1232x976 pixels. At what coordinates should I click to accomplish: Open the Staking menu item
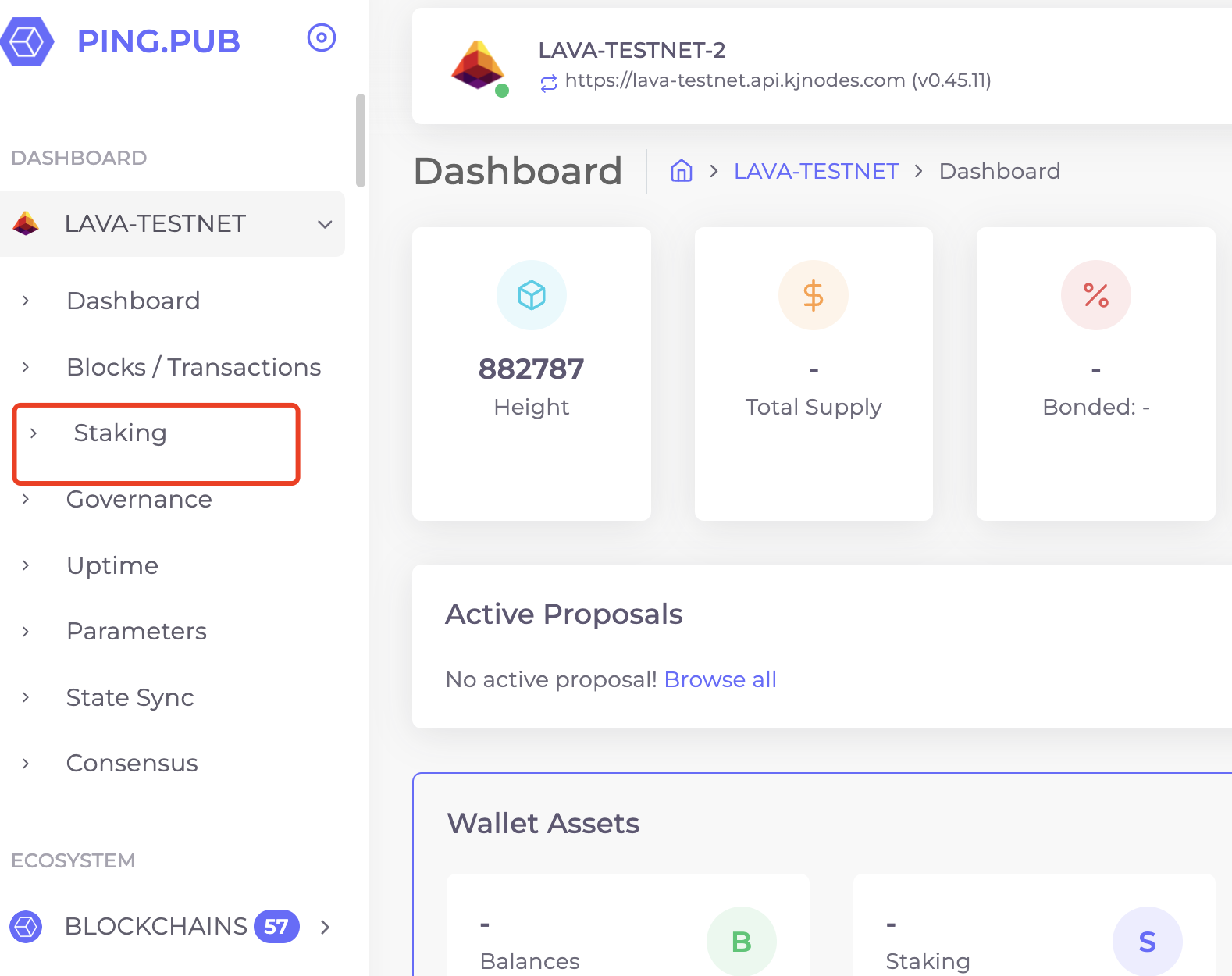pos(120,433)
